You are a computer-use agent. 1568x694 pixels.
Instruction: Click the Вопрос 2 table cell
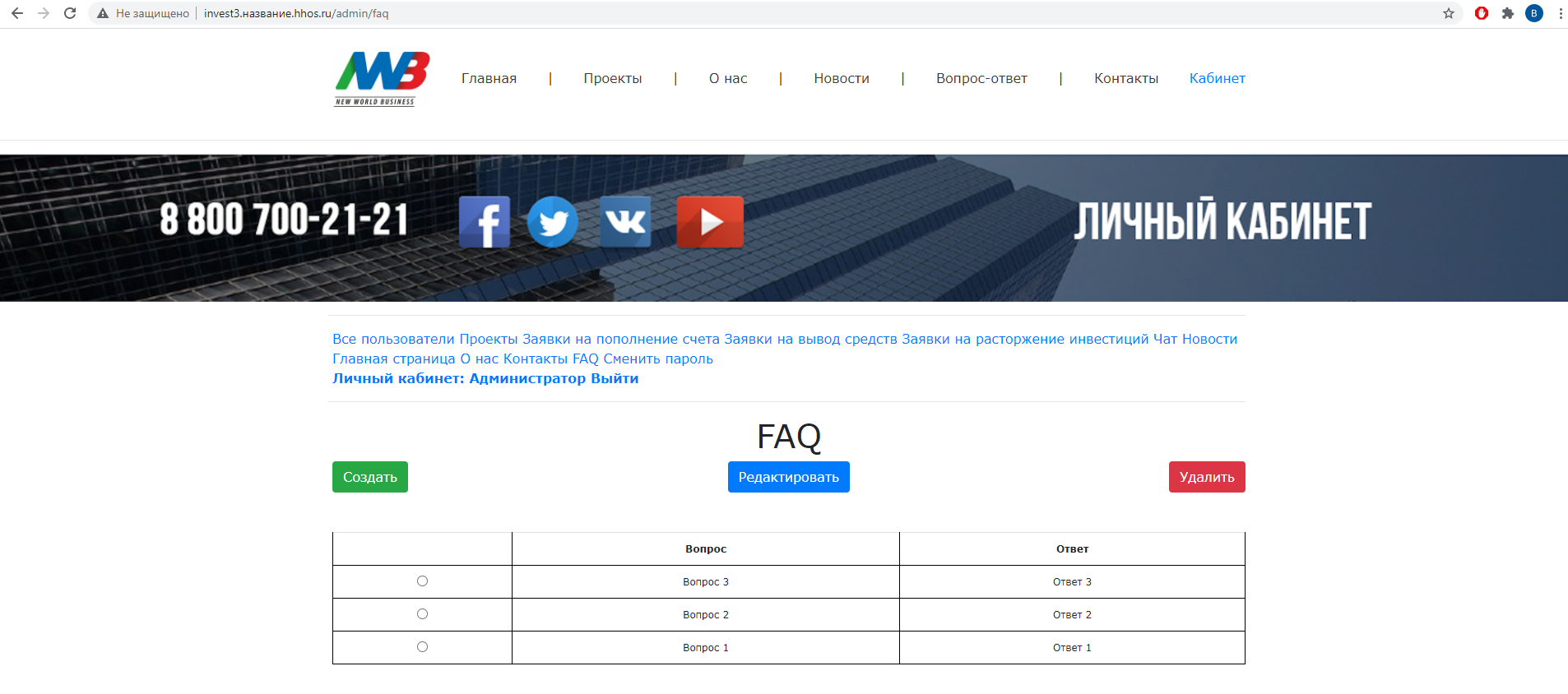tap(706, 614)
